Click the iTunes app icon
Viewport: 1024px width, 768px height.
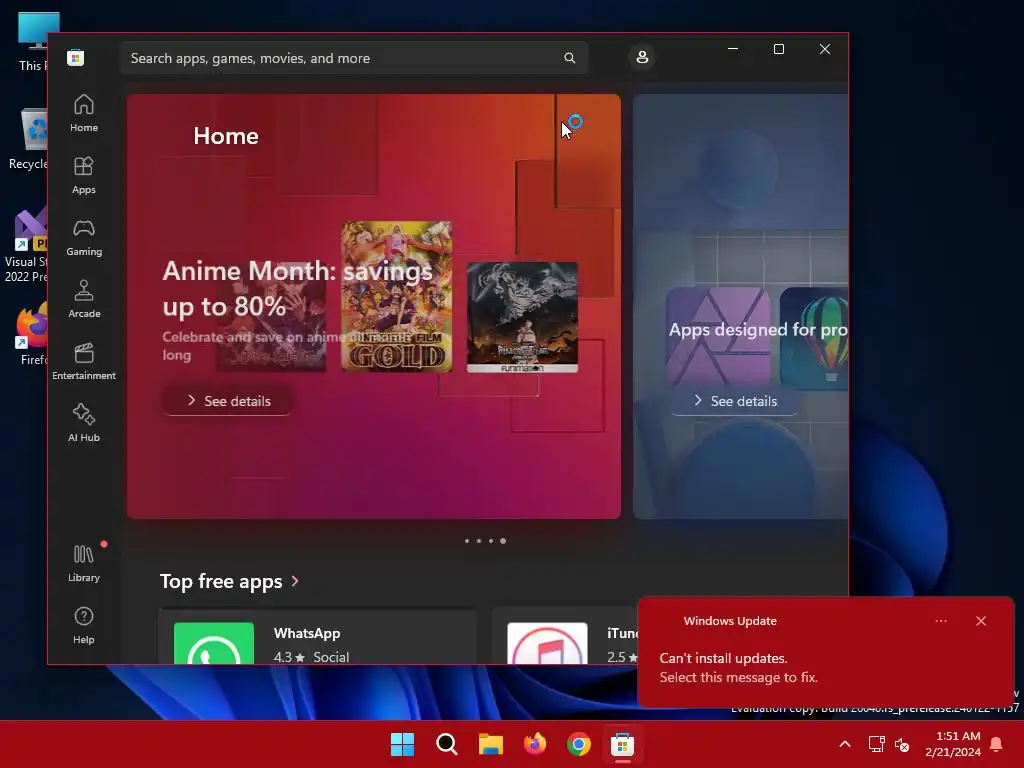(x=547, y=643)
